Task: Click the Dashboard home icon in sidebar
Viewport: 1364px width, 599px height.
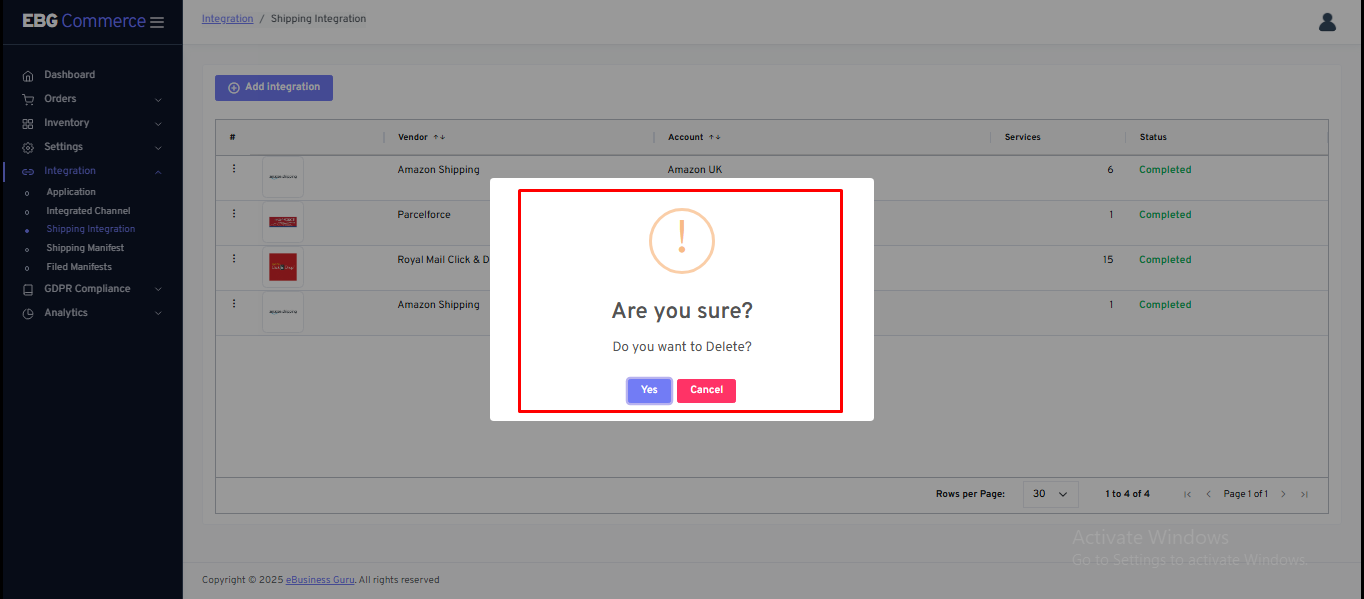Action: 28,75
